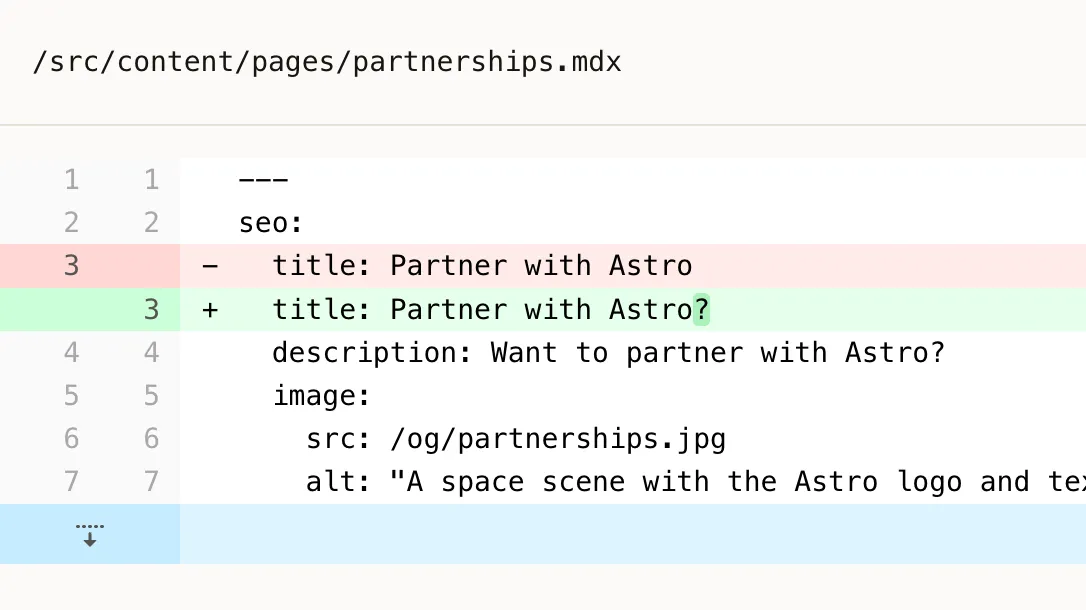Image resolution: width=1086 pixels, height=610 pixels.
Task: Click the "seo:" line
Action: tap(271, 223)
